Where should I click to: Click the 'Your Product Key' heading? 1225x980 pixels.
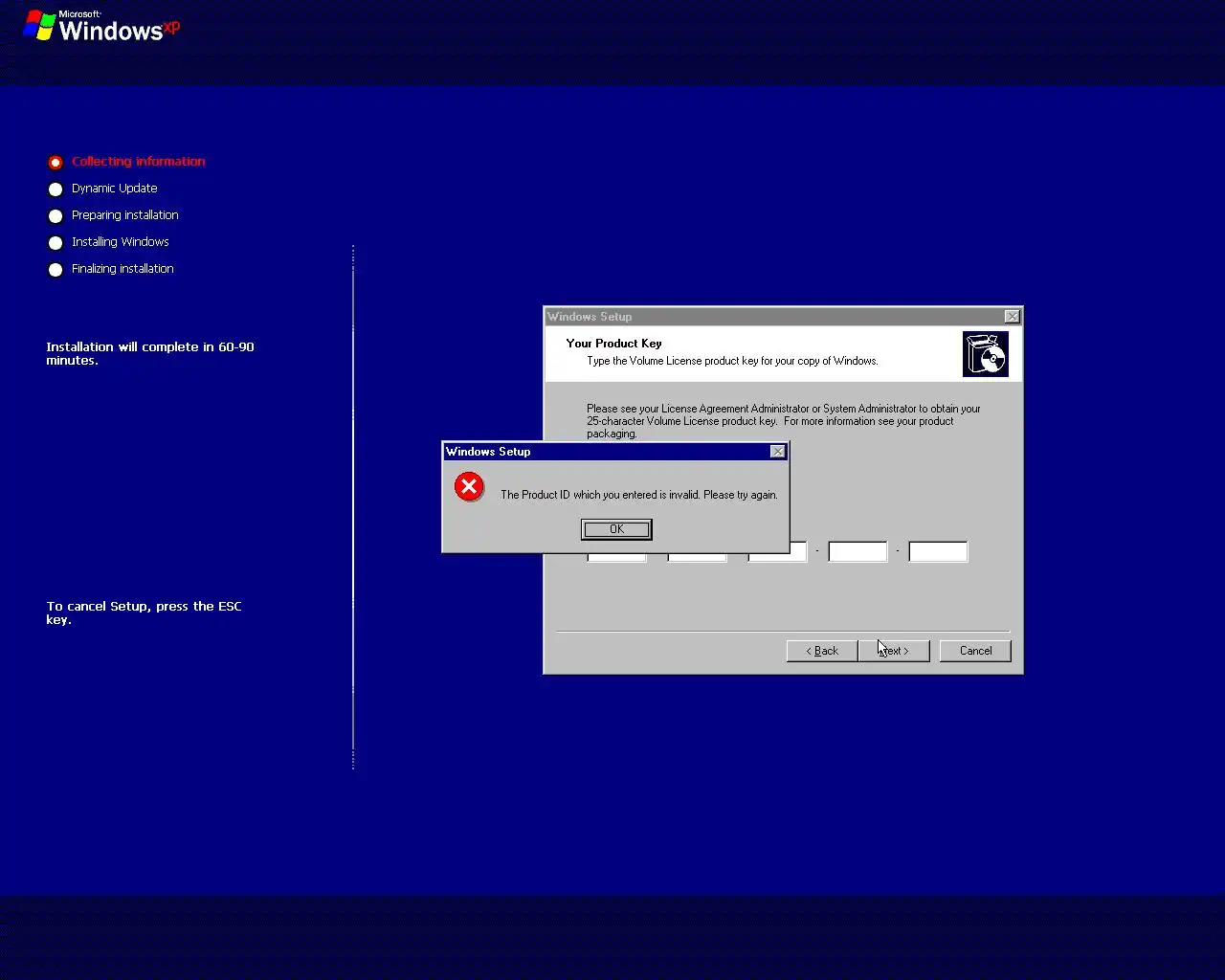point(613,344)
